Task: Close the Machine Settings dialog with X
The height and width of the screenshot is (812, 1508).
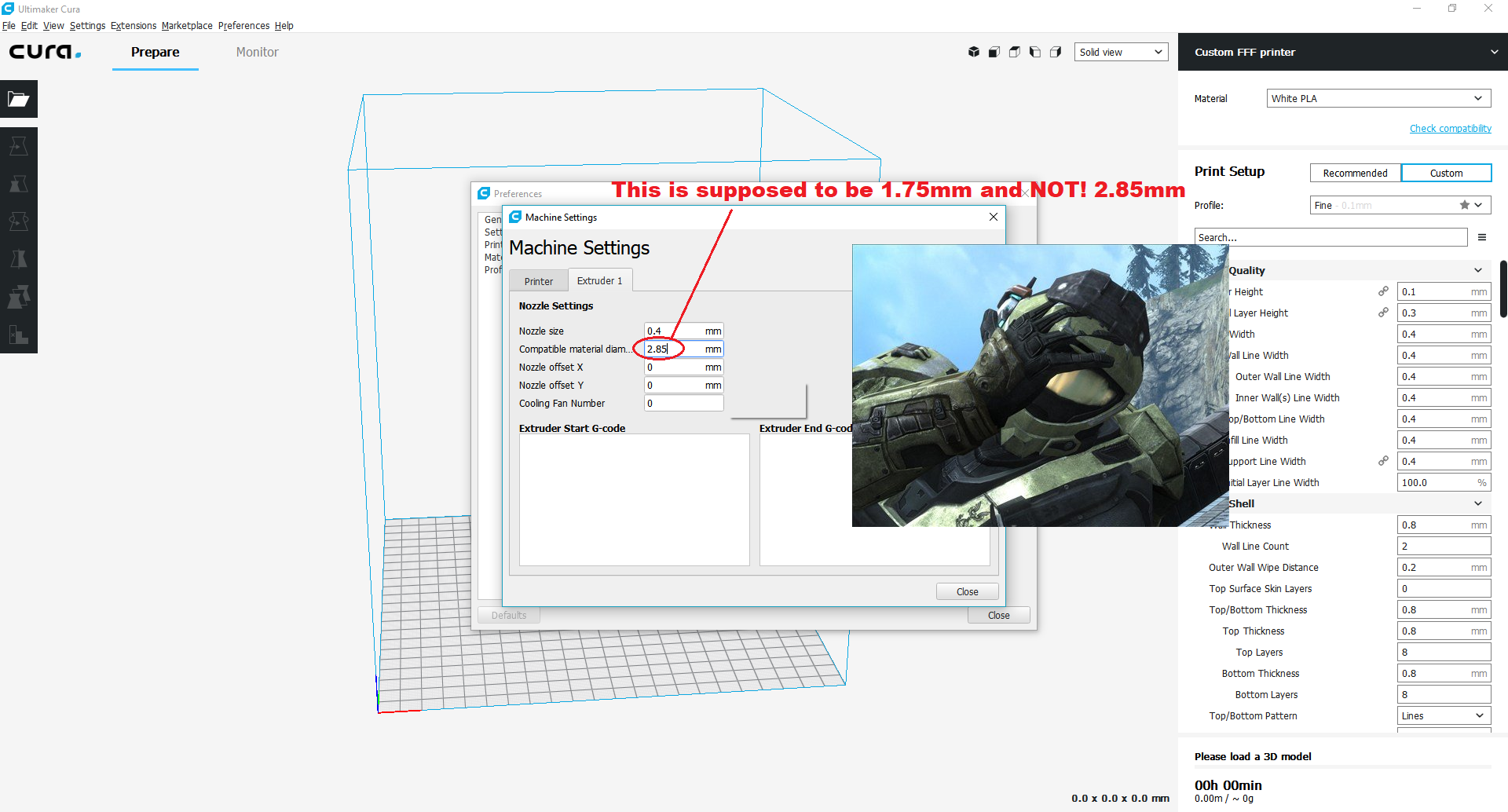Action: pos(994,217)
